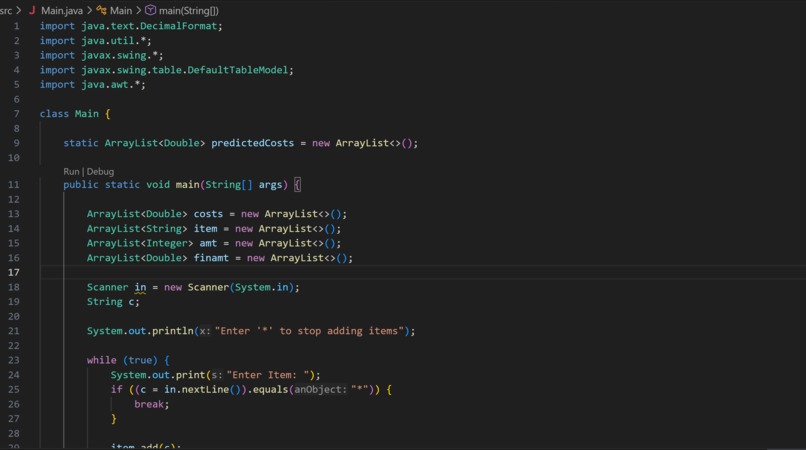Click the 'break;' statement on line 26
The image size is (806, 450).
pyautogui.click(x=152, y=404)
